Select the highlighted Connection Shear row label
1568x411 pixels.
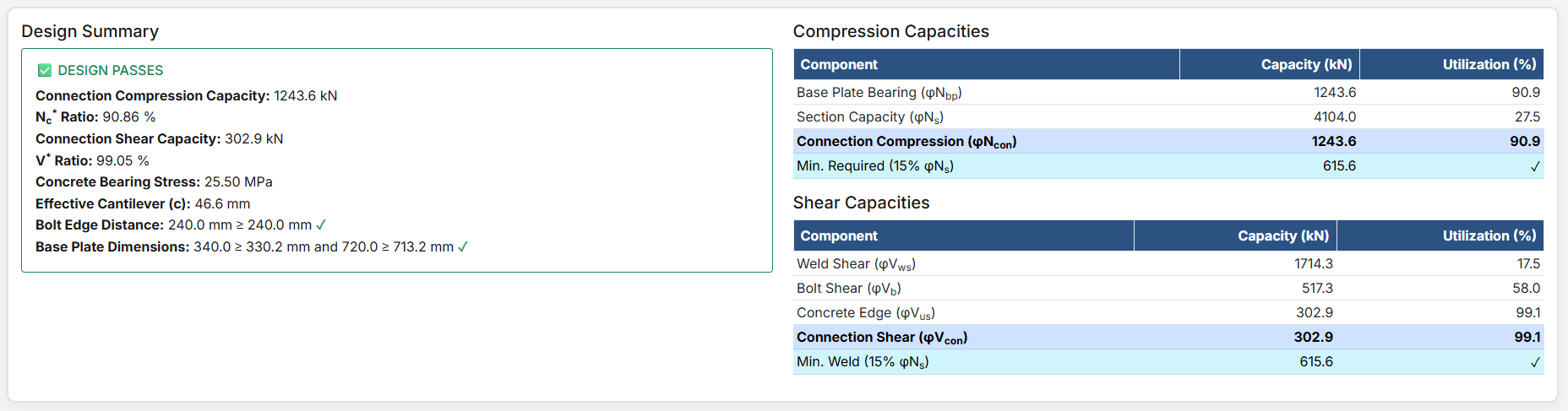tap(881, 338)
